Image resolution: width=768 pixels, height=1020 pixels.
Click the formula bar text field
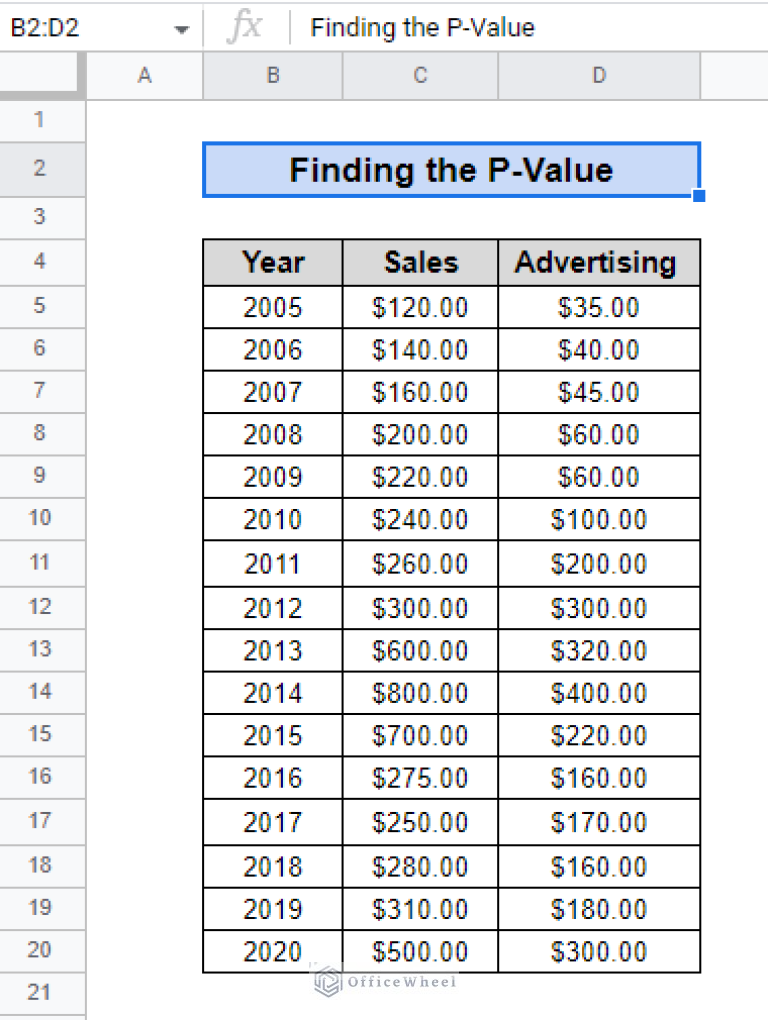pos(530,28)
